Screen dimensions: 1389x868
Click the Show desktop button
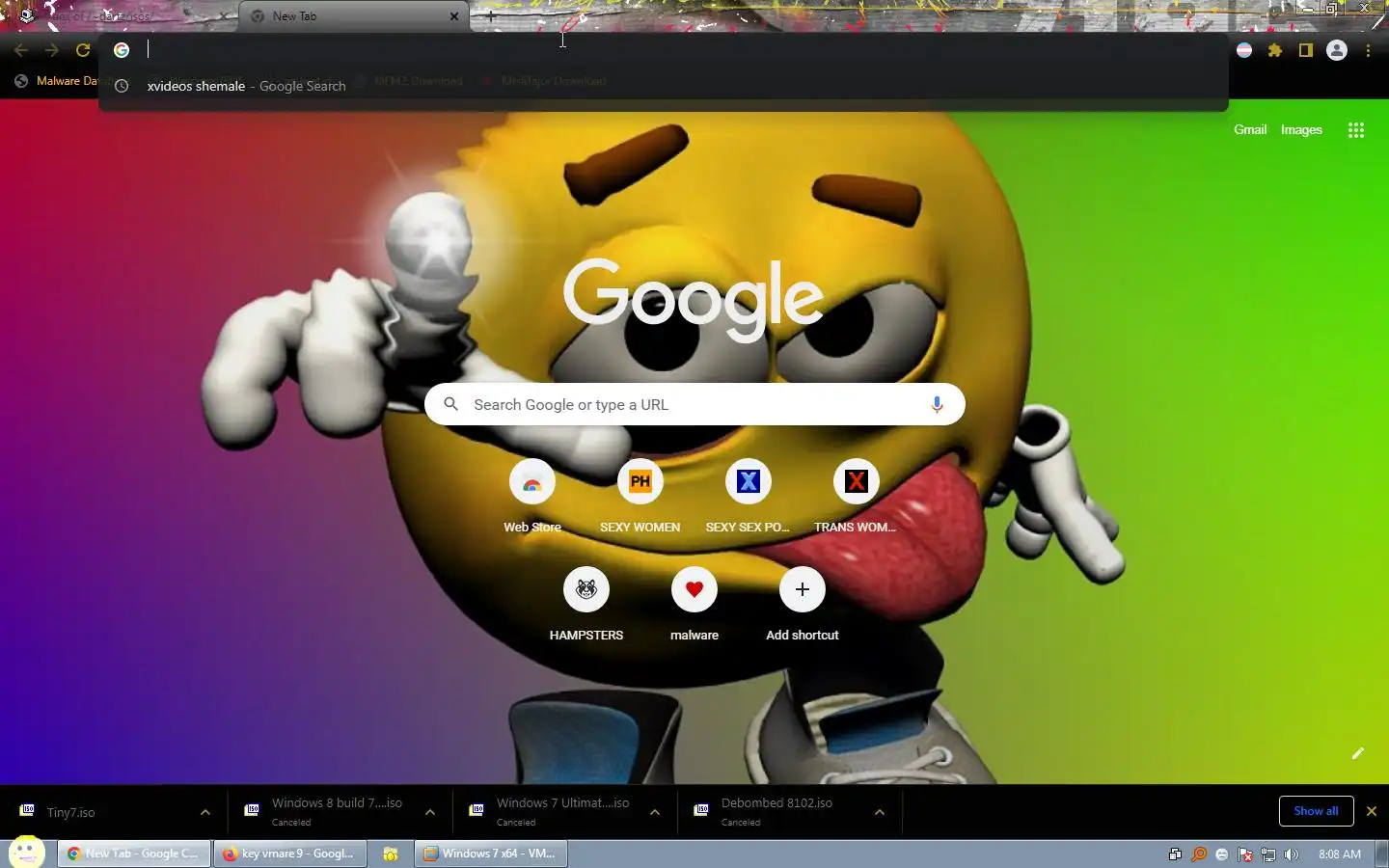click(1382, 854)
